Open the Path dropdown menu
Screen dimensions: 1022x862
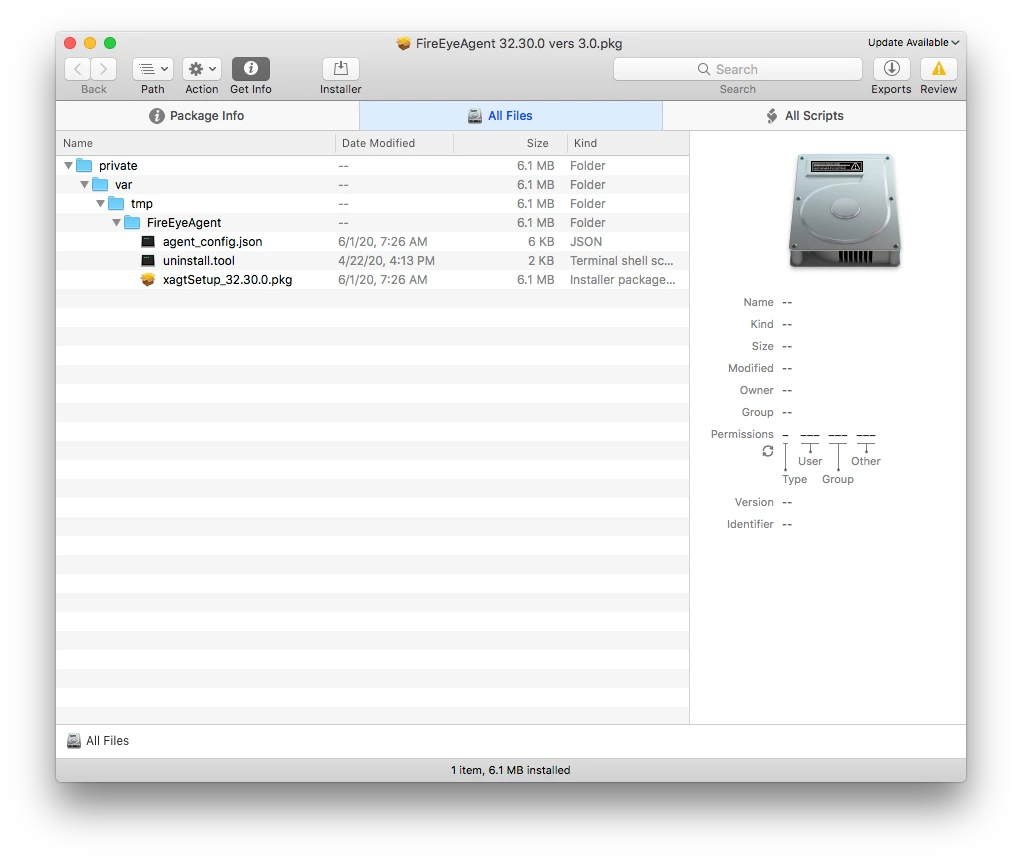point(153,69)
